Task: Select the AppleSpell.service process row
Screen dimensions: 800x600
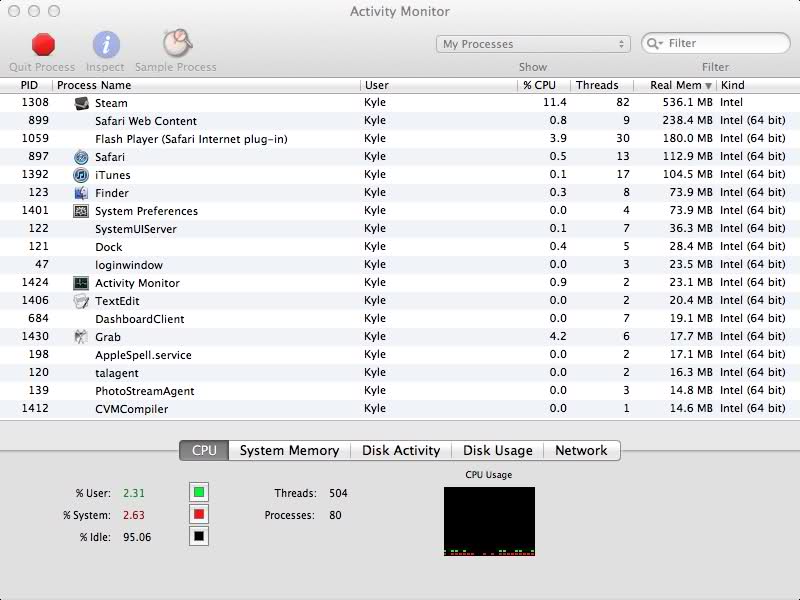Action: 400,355
